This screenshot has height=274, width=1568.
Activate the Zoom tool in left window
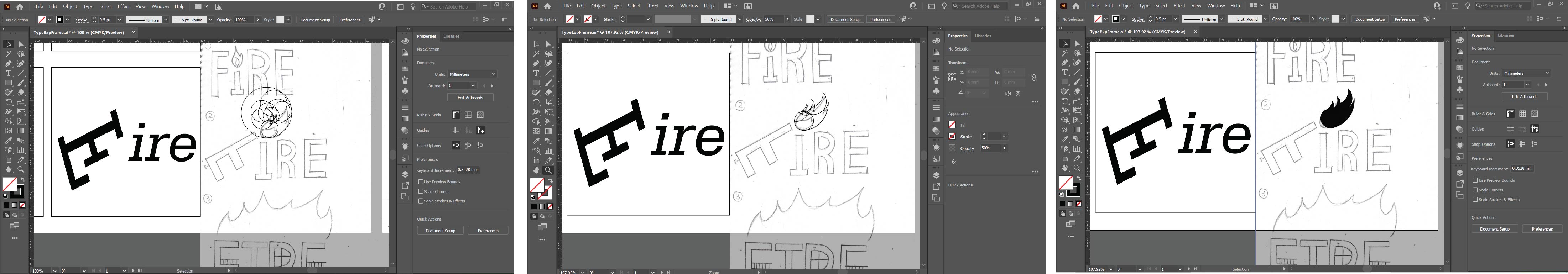(x=21, y=169)
